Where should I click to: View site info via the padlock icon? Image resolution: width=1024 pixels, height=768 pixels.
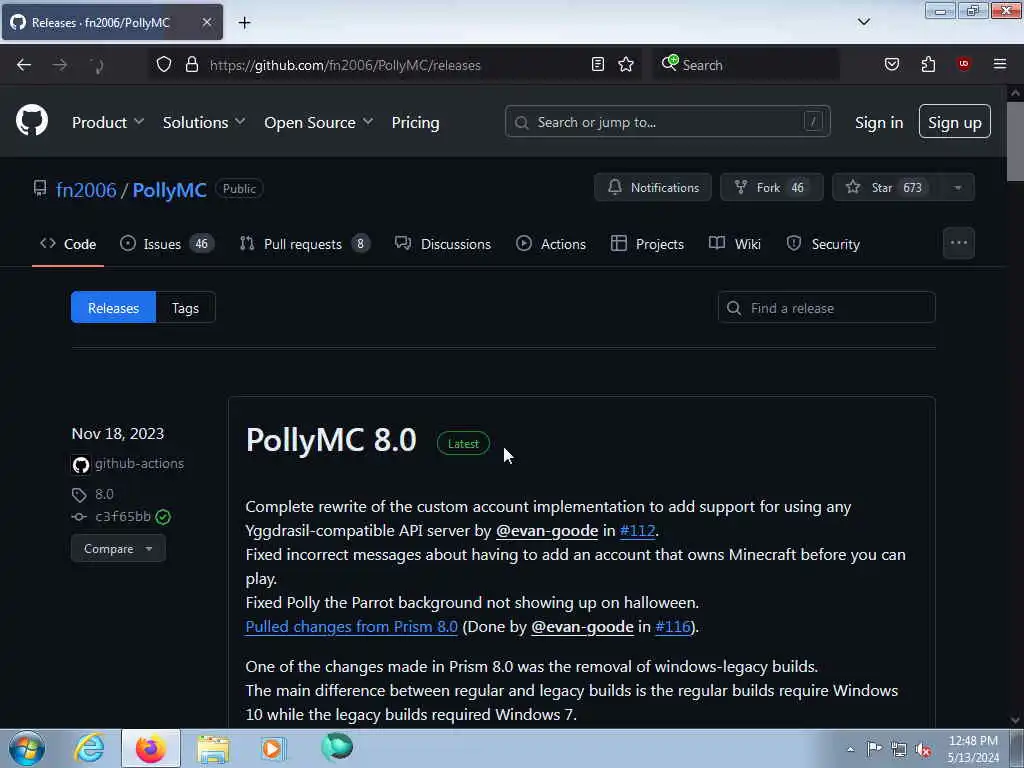coord(191,64)
